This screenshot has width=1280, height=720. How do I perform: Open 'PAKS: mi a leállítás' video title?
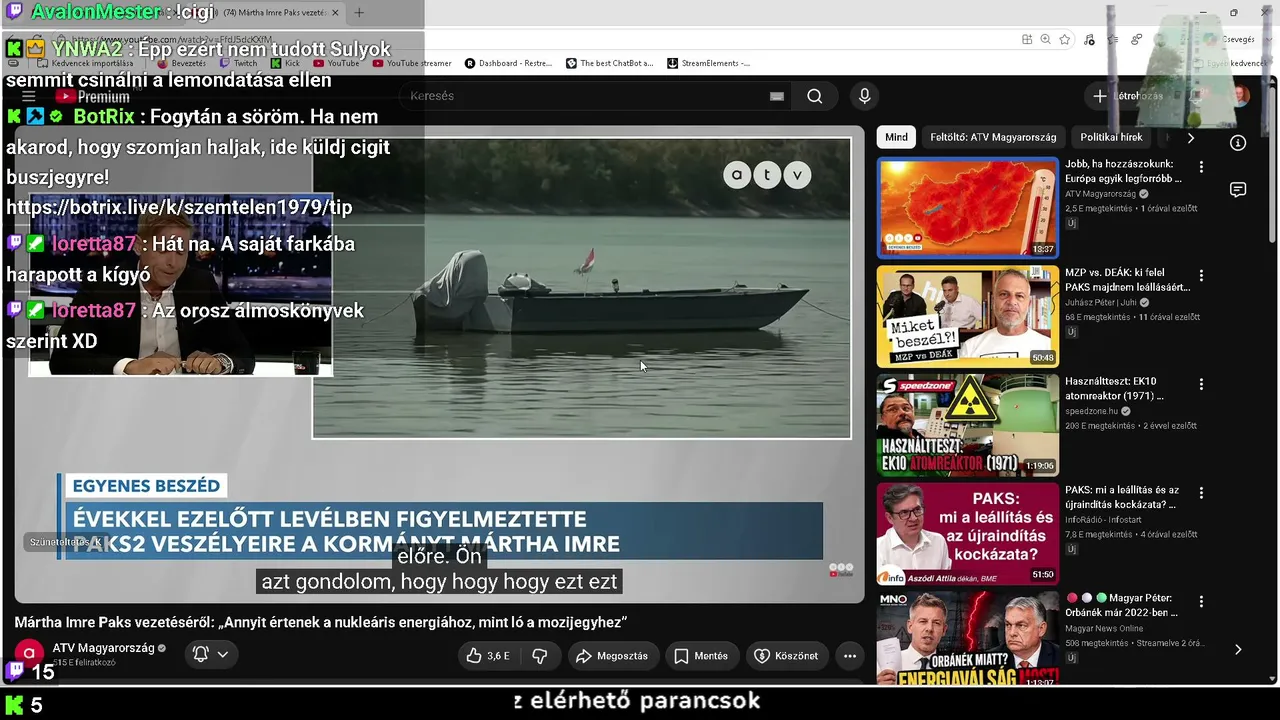pyautogui.click(x=1122, y=498)
